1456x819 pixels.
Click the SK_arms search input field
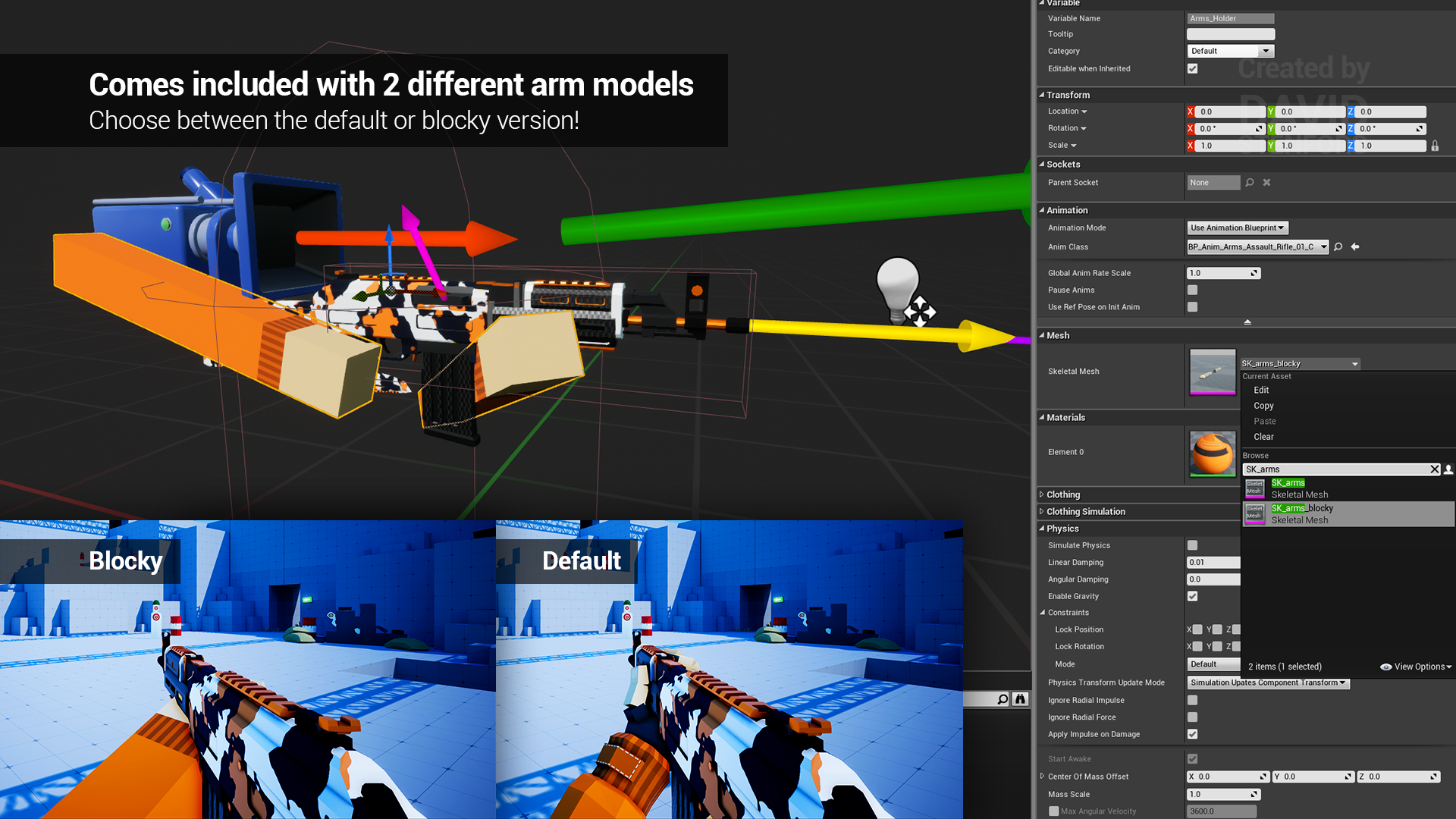(x=1335, y=469)
